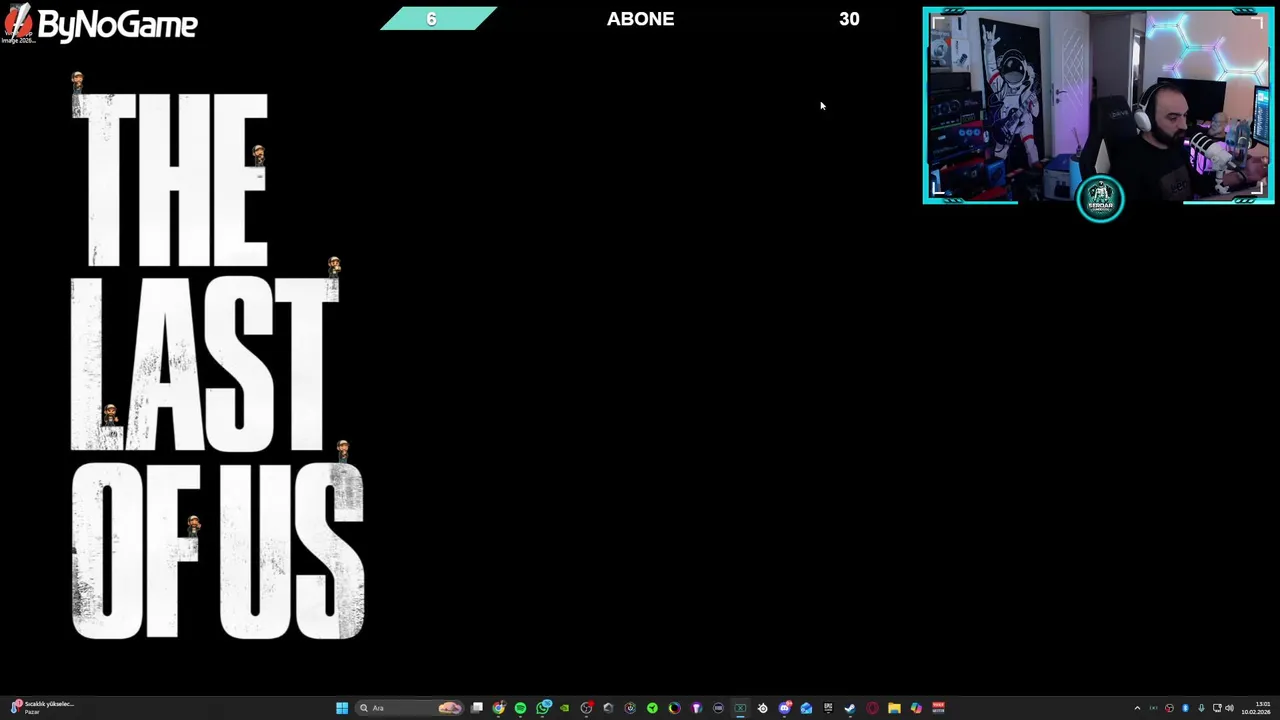Open the blue mail app on taskbar
1280x720 pixels.
point(806,708)
